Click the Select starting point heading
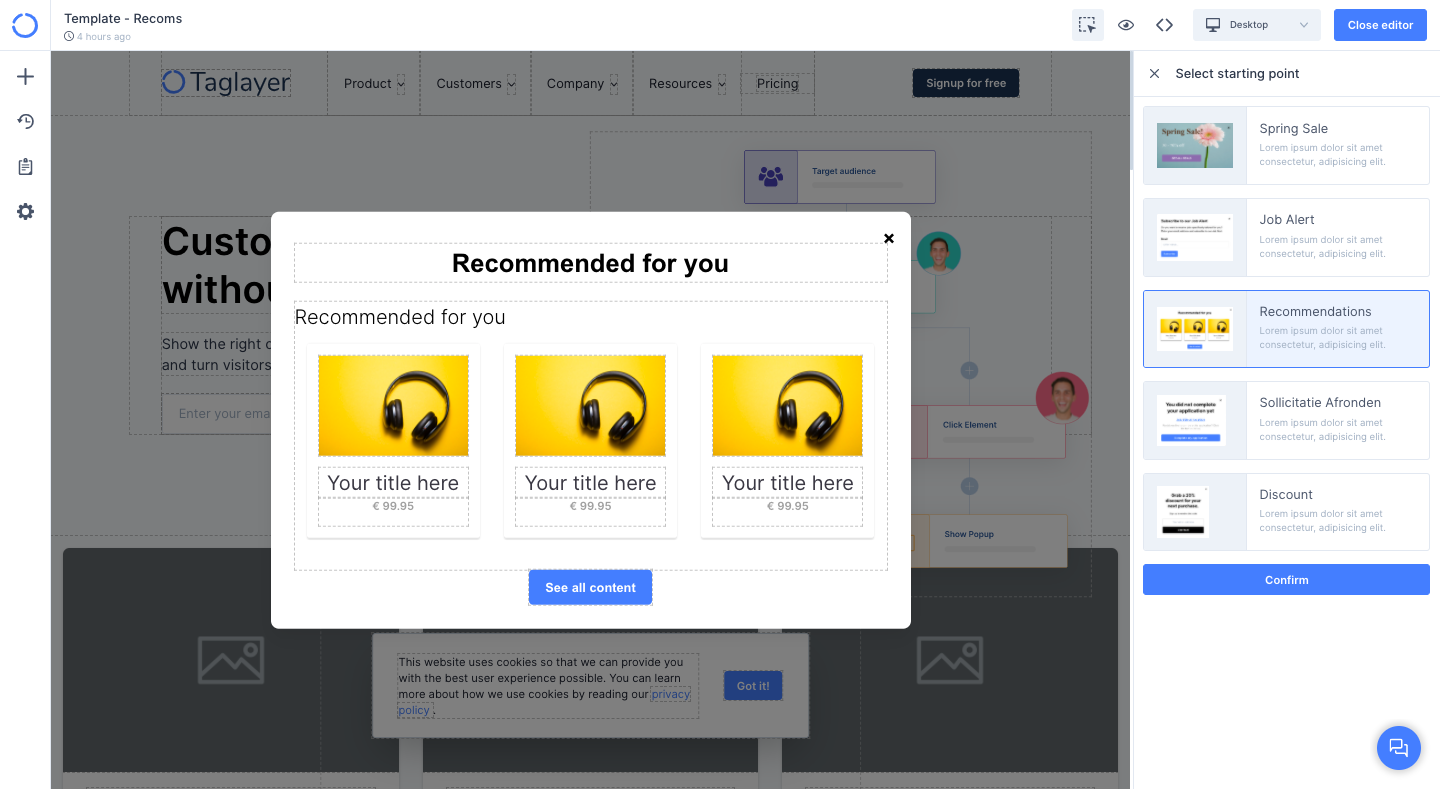 1237,73
